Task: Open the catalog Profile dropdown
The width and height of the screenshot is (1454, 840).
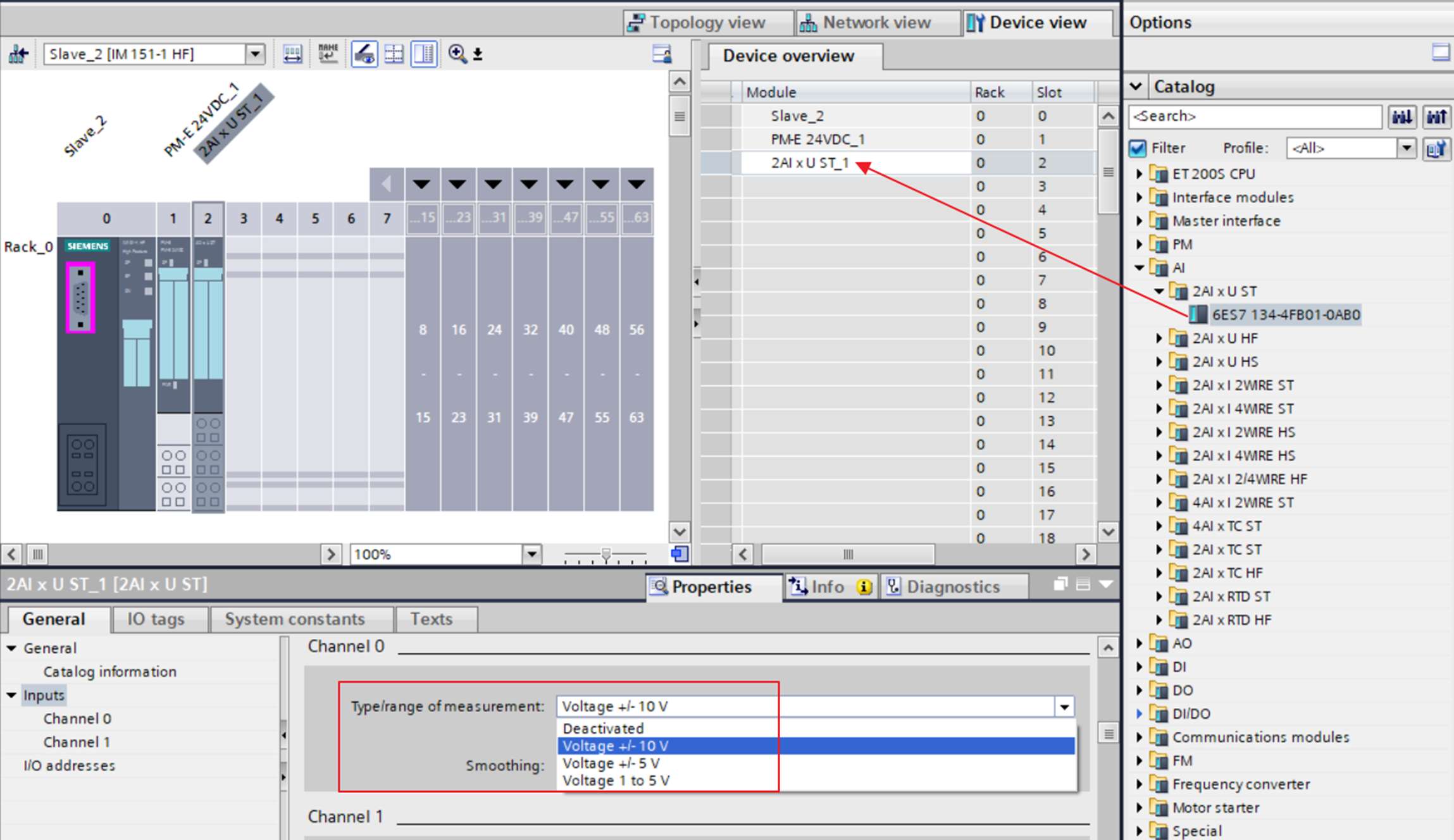Action: pyautogui.click(x=1406, y=148)
